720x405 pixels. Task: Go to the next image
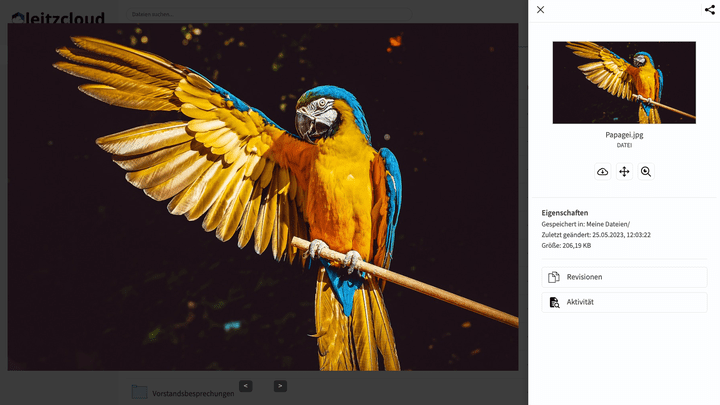tap(280, 386)
